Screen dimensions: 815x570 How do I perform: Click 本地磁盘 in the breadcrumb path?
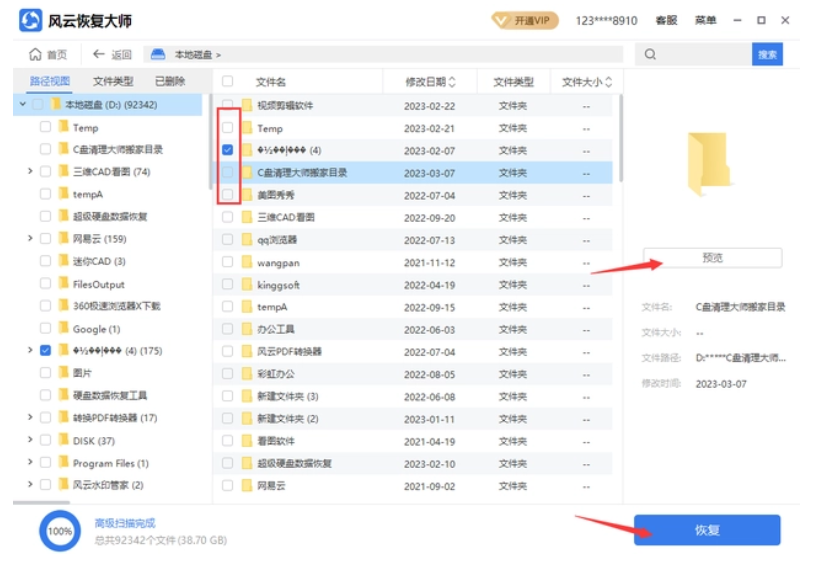tap(193, 55)
